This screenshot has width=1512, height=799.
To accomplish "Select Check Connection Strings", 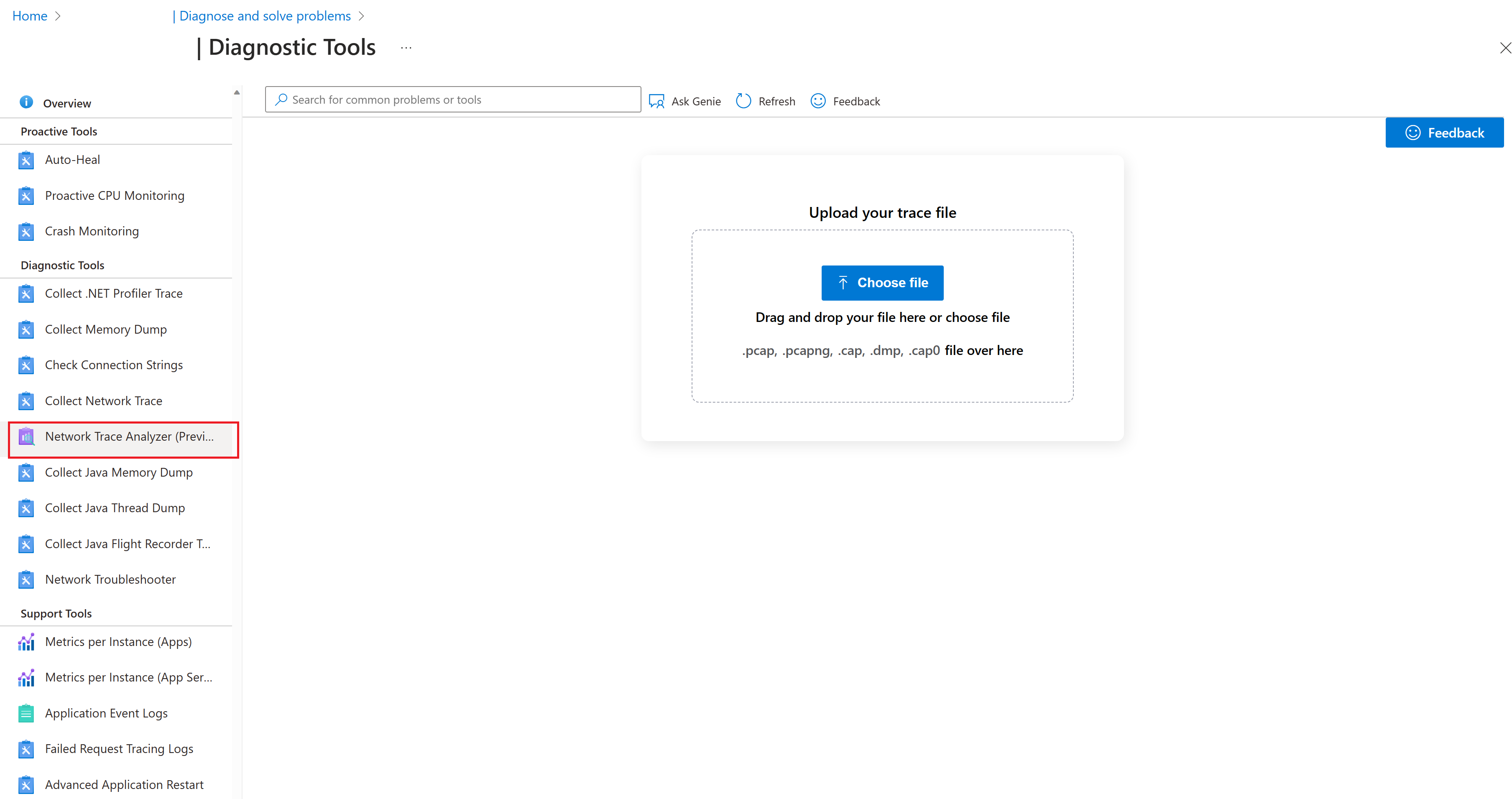I will 114,365.
